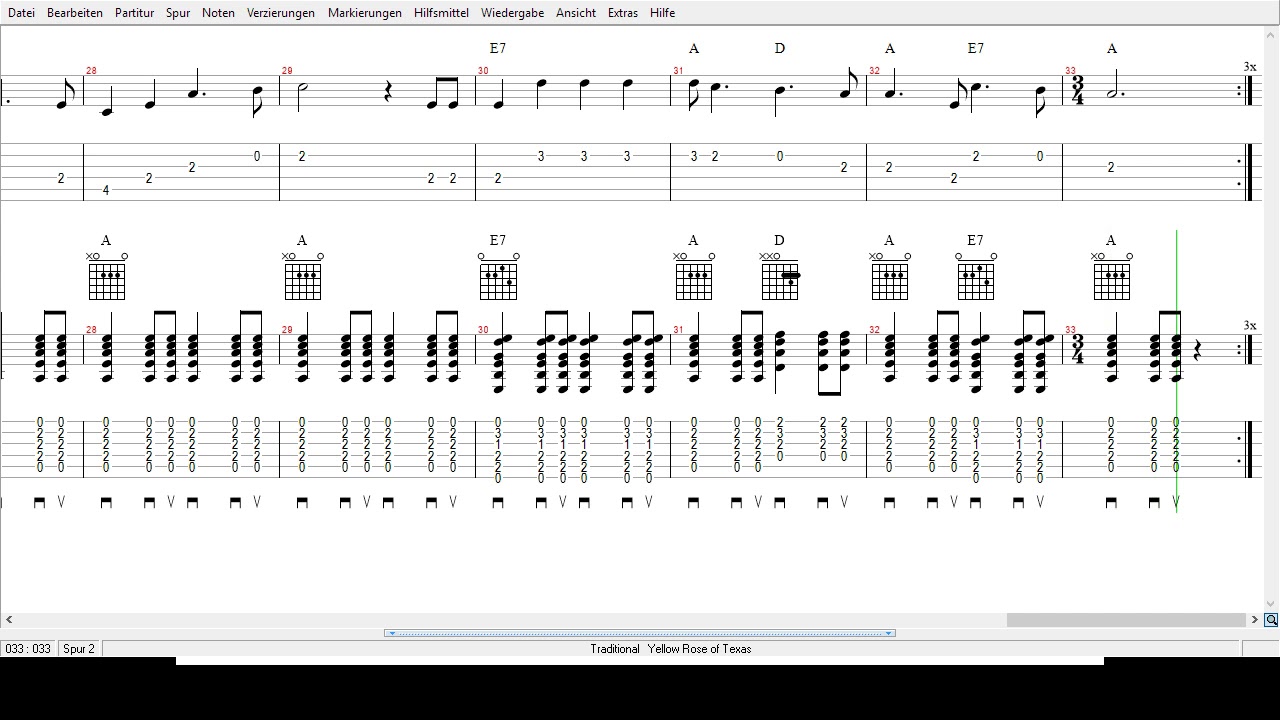Click fret 2 in upper-tab measure 33
This screenshot has width=1280, height=720.
coord(1111,168)
